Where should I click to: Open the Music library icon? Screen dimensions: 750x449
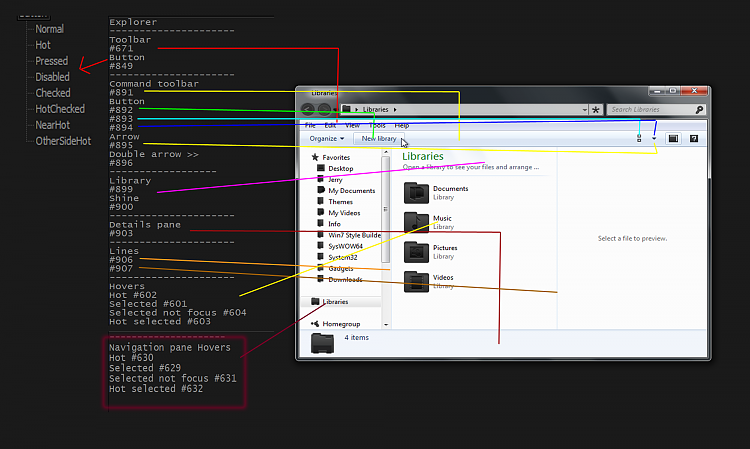[x=416, y=222]
